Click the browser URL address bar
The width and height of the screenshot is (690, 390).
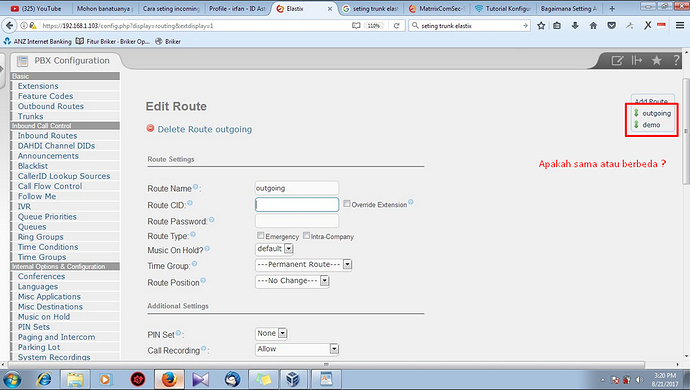(x=194, y=26)
